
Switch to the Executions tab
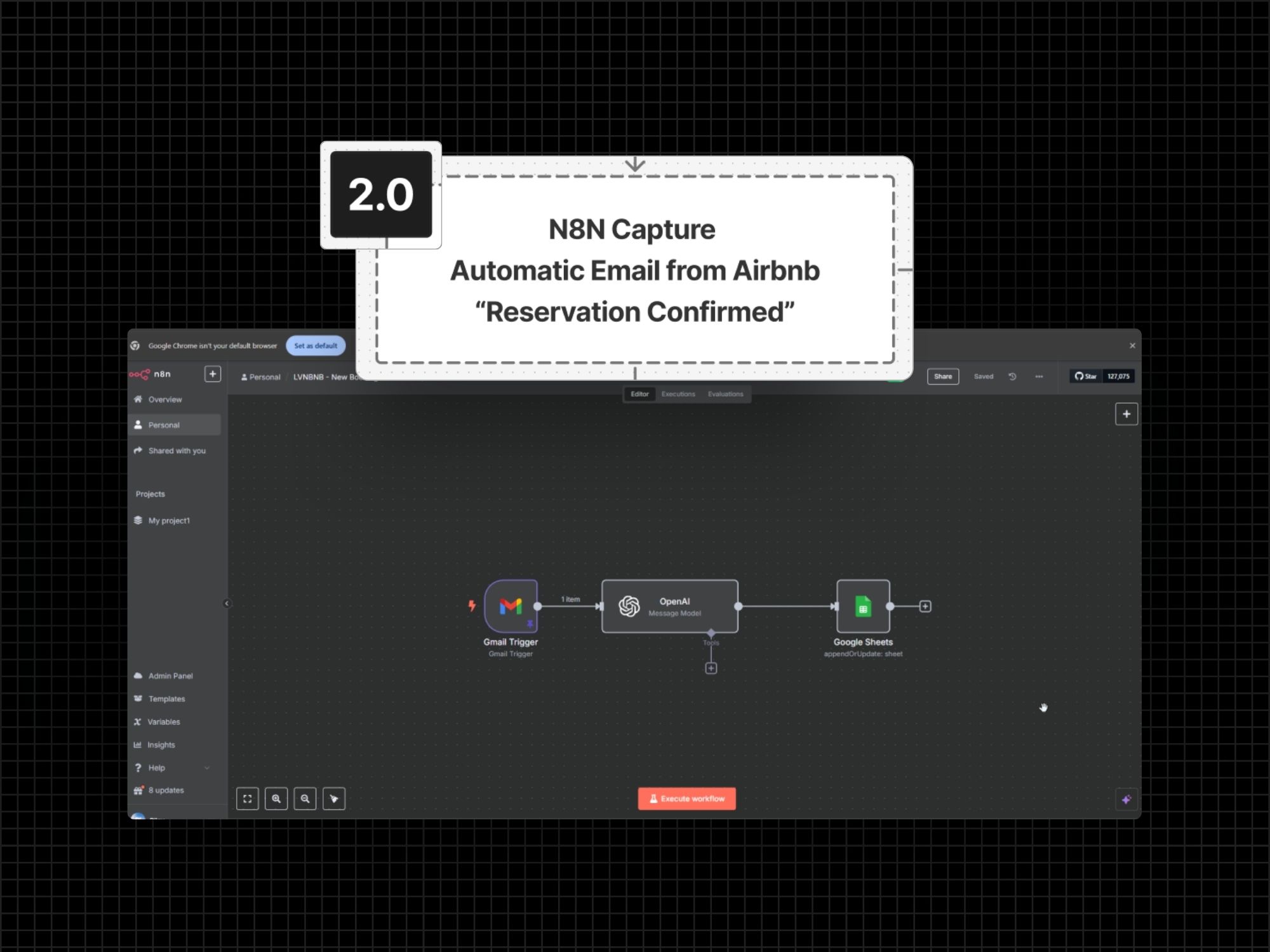[678, 394]
